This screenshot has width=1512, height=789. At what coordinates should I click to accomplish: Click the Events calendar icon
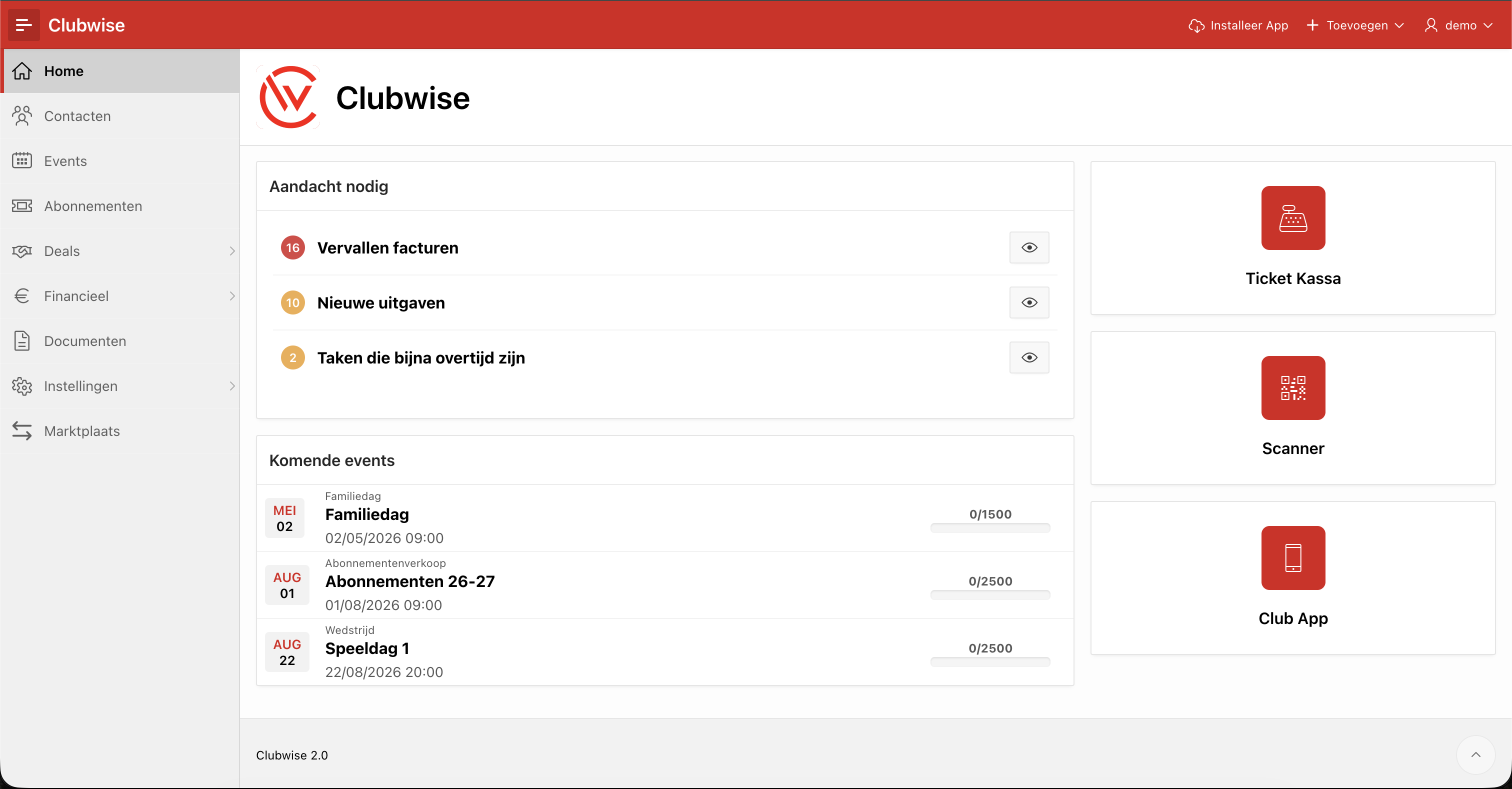click(22, 160)
